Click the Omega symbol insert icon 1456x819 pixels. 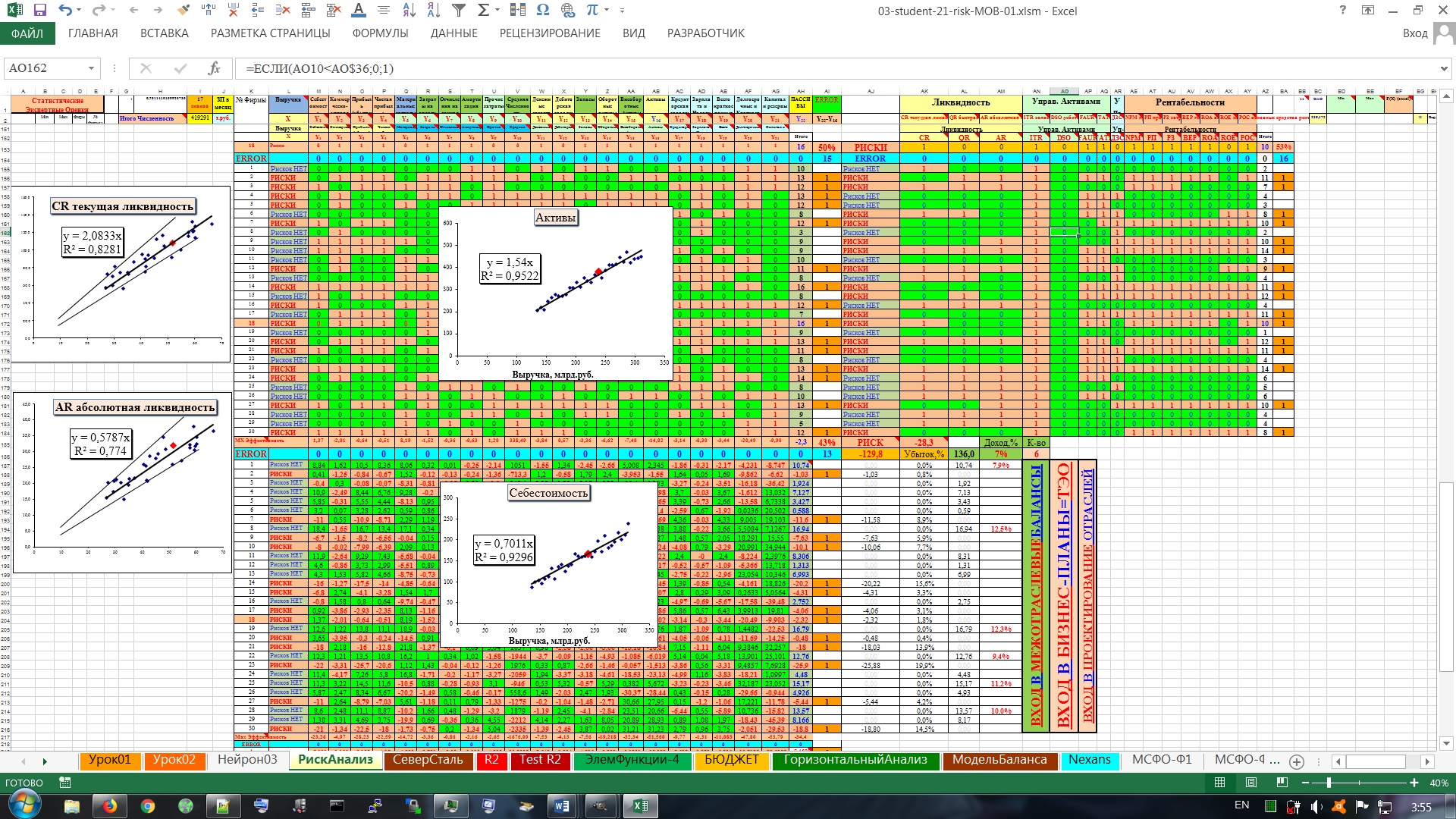543,11
